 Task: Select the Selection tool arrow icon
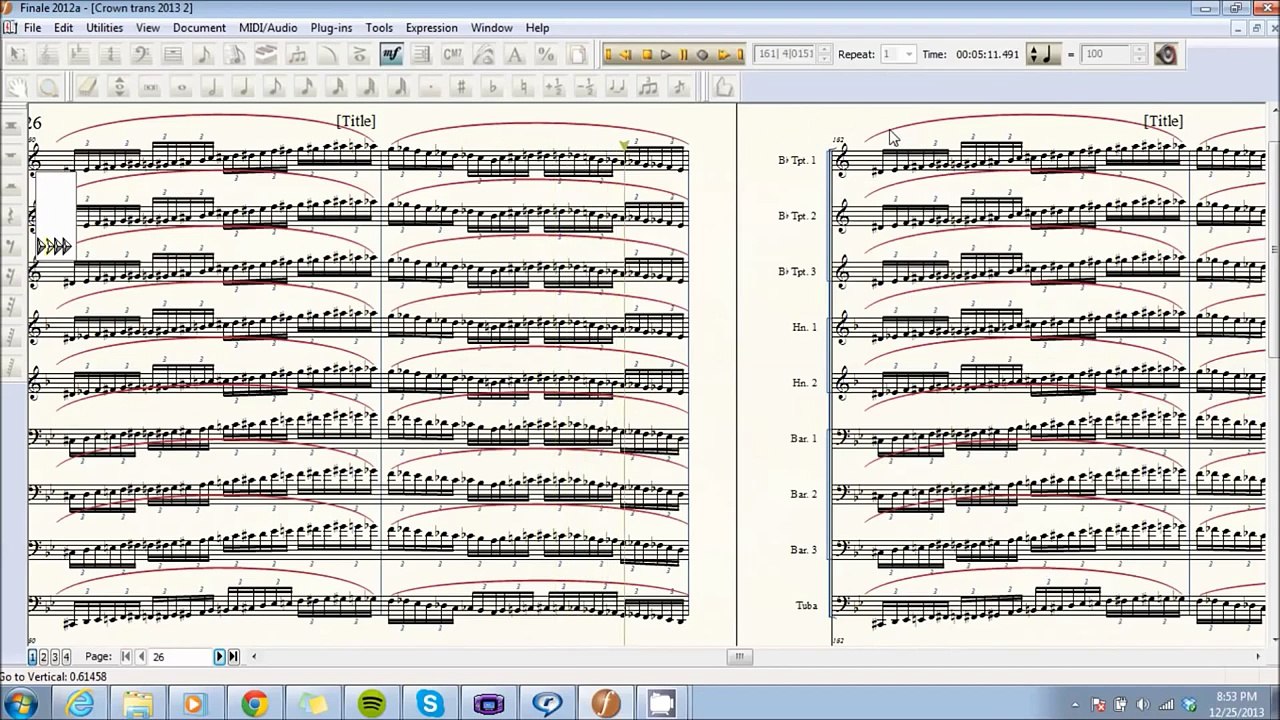[x=18, y=54]
